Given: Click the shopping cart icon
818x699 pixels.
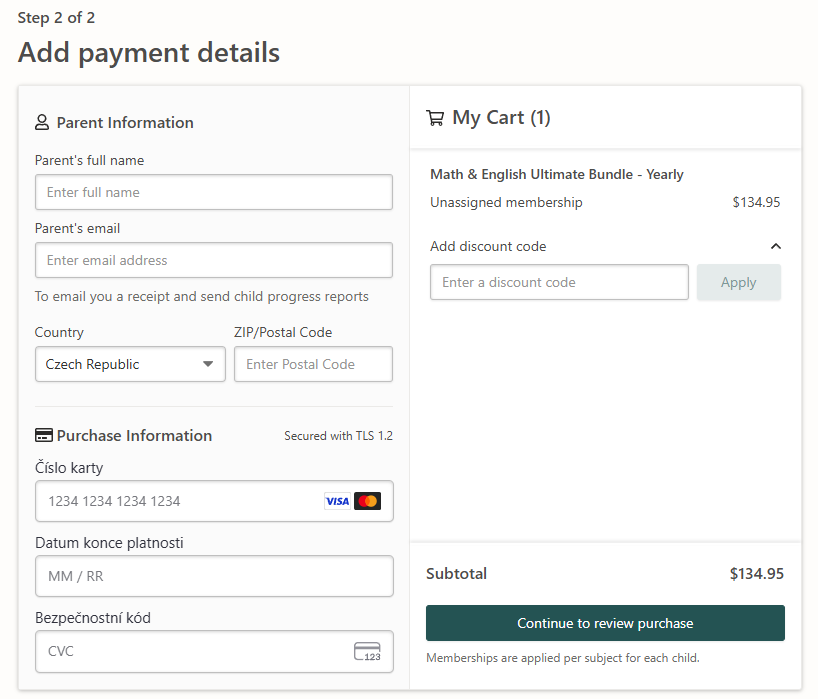Looking at the screenshot, I should 435,118.
